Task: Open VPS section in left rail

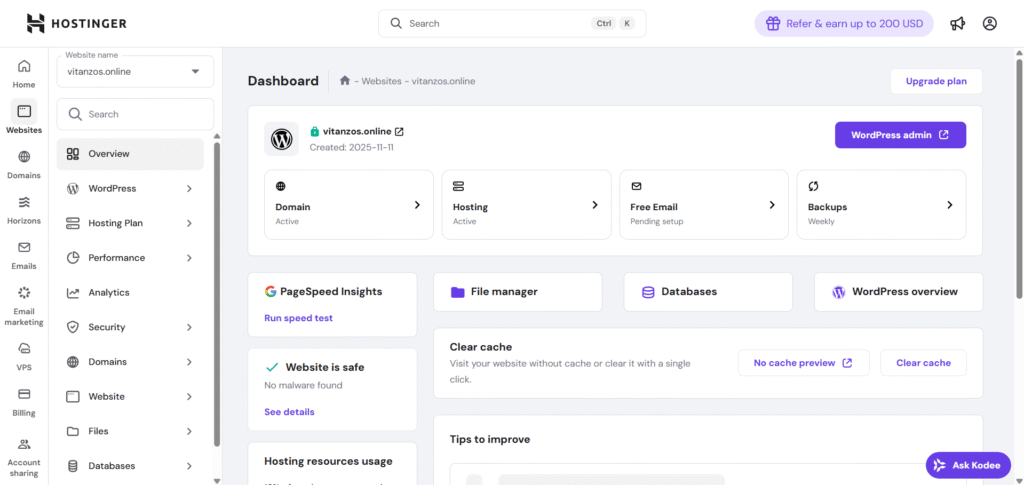Action: [24, 355]
